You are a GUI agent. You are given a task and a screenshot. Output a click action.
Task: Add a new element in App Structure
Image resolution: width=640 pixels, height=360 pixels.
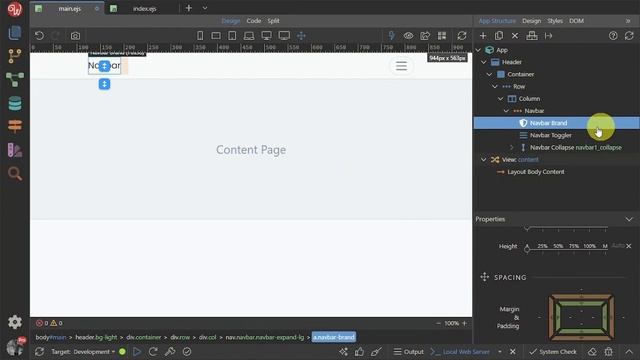483,36
